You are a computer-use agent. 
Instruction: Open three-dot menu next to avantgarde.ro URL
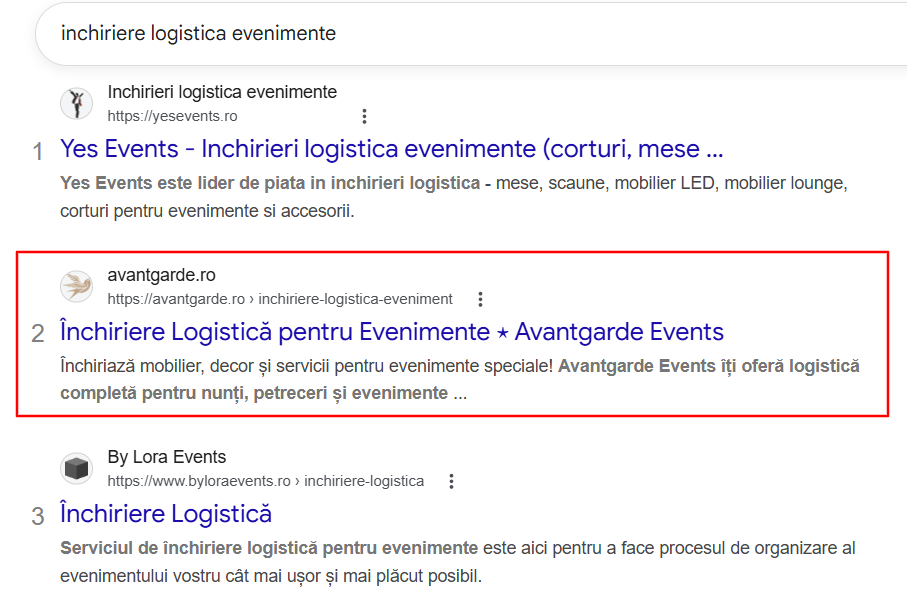pos(480,299)
